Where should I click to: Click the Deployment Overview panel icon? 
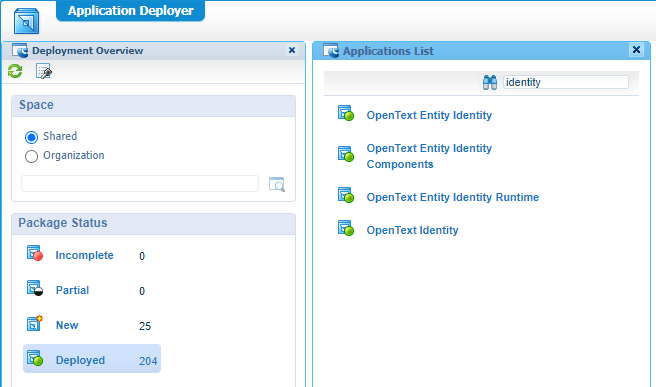(20, 51)
